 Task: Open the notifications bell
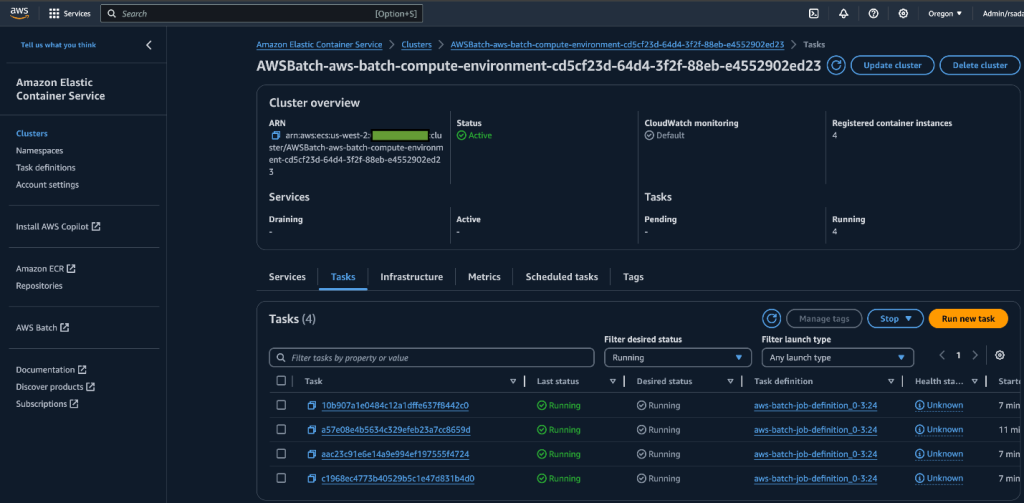click(x=843, y=13)
